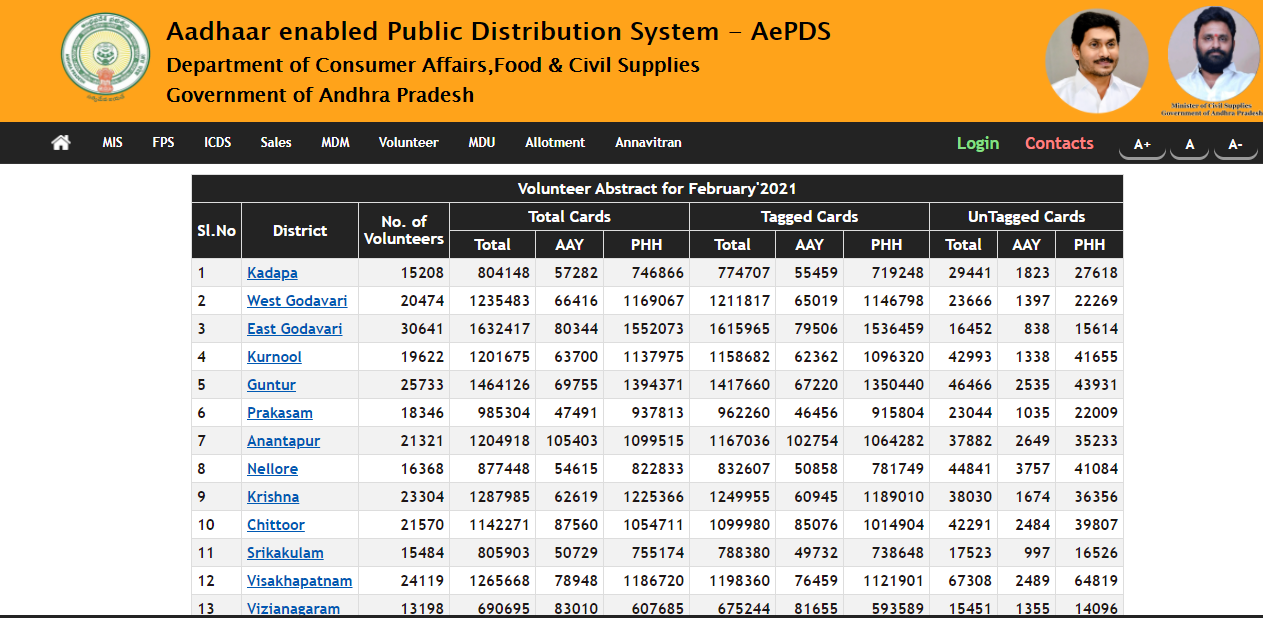
Task: Open the Anantapur district link
Action: pyautogui.click(x=284, y=441)
